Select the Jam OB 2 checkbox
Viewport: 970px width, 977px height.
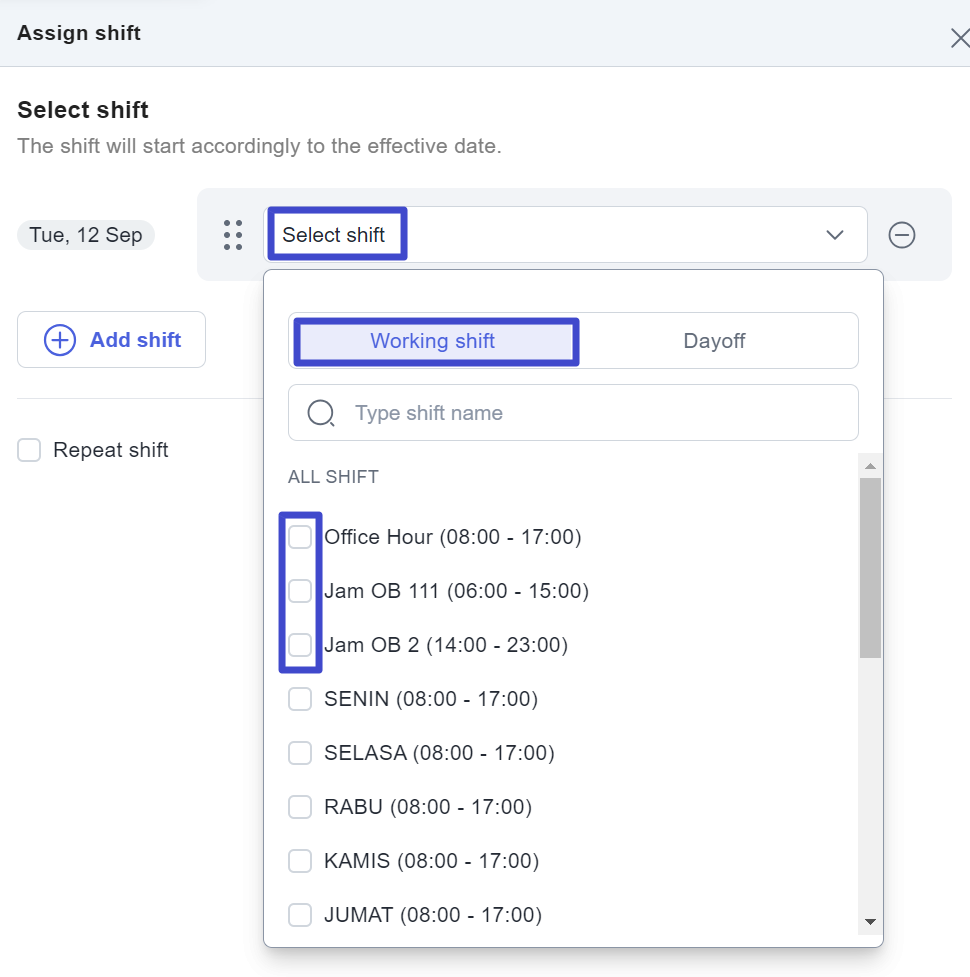[300, 645]
